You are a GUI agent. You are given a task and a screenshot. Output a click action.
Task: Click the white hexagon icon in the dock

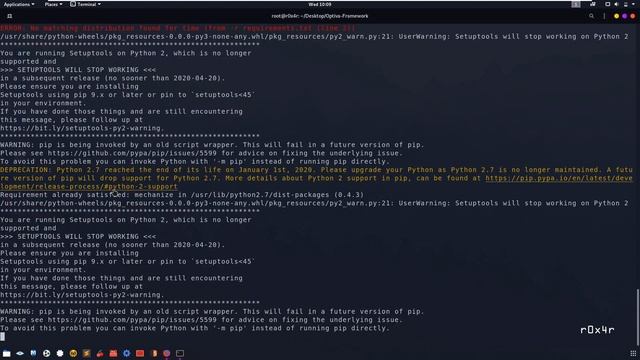[x=60, y=353]
